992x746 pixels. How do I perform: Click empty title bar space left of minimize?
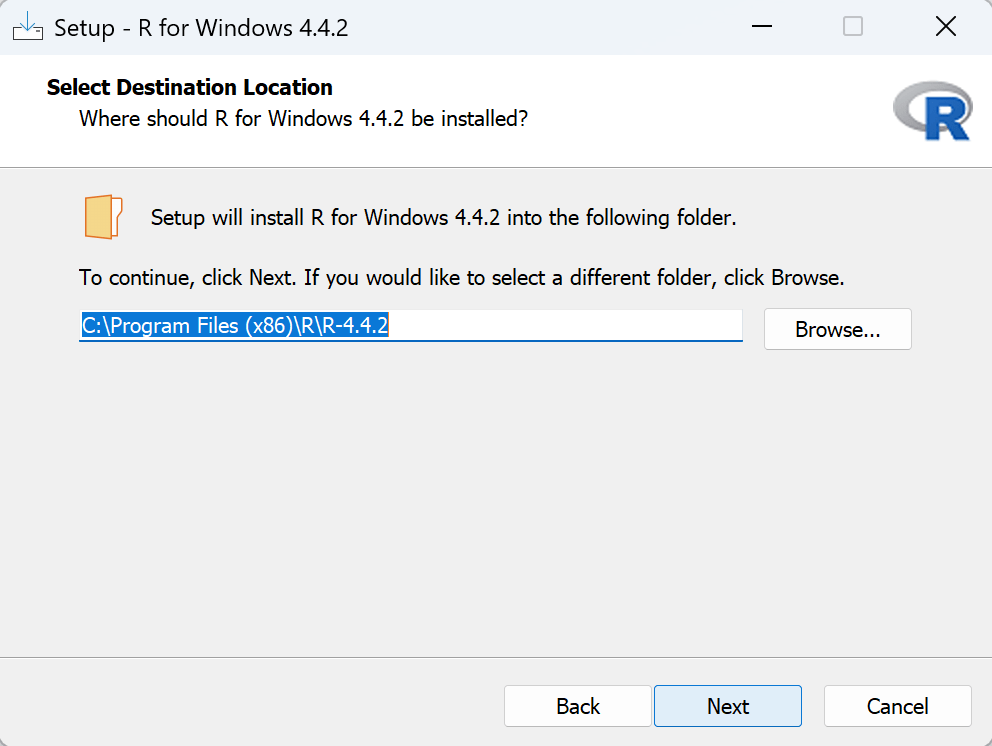550,27
